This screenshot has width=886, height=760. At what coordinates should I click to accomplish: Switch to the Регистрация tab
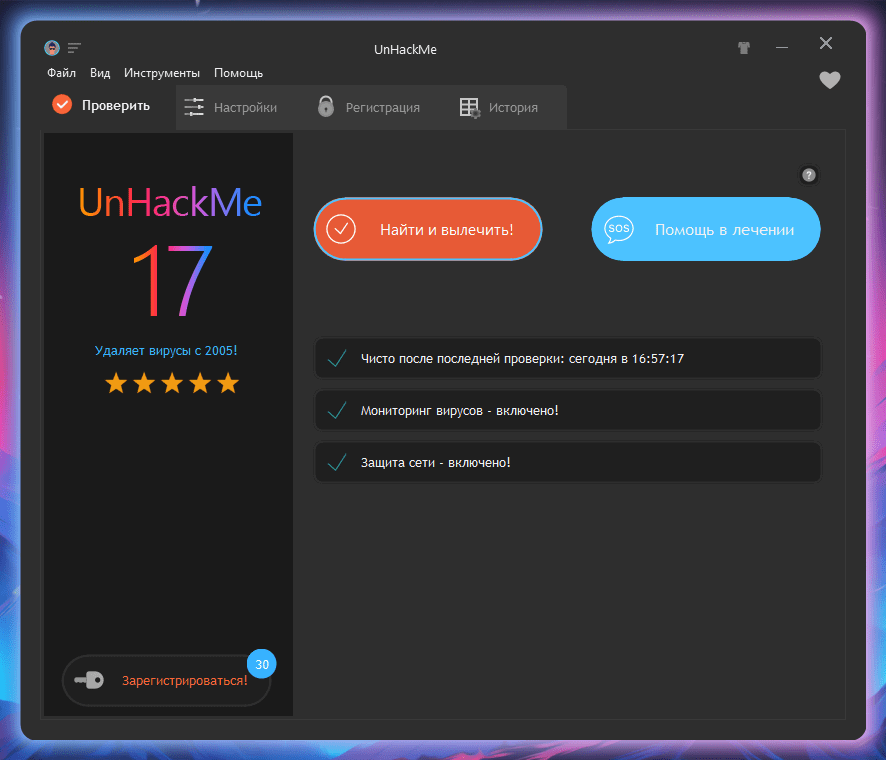point(369,107)
